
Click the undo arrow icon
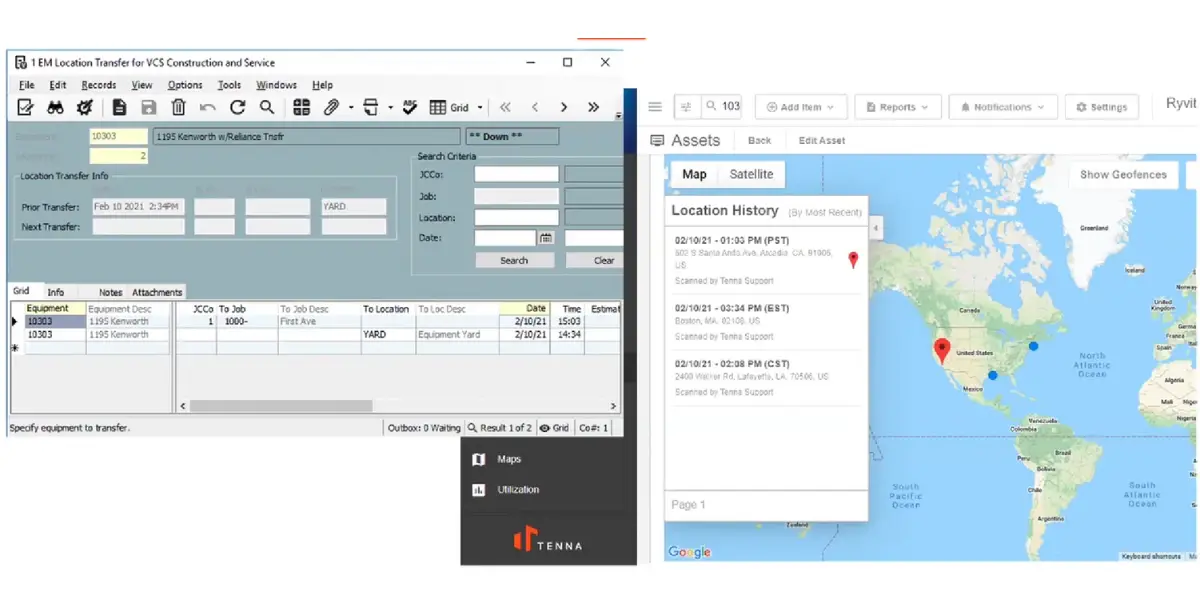(x=208, y=107)
